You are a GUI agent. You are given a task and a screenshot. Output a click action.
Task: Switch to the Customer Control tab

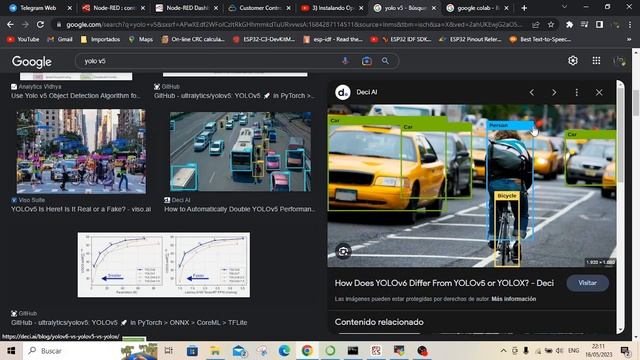[260, 8]
